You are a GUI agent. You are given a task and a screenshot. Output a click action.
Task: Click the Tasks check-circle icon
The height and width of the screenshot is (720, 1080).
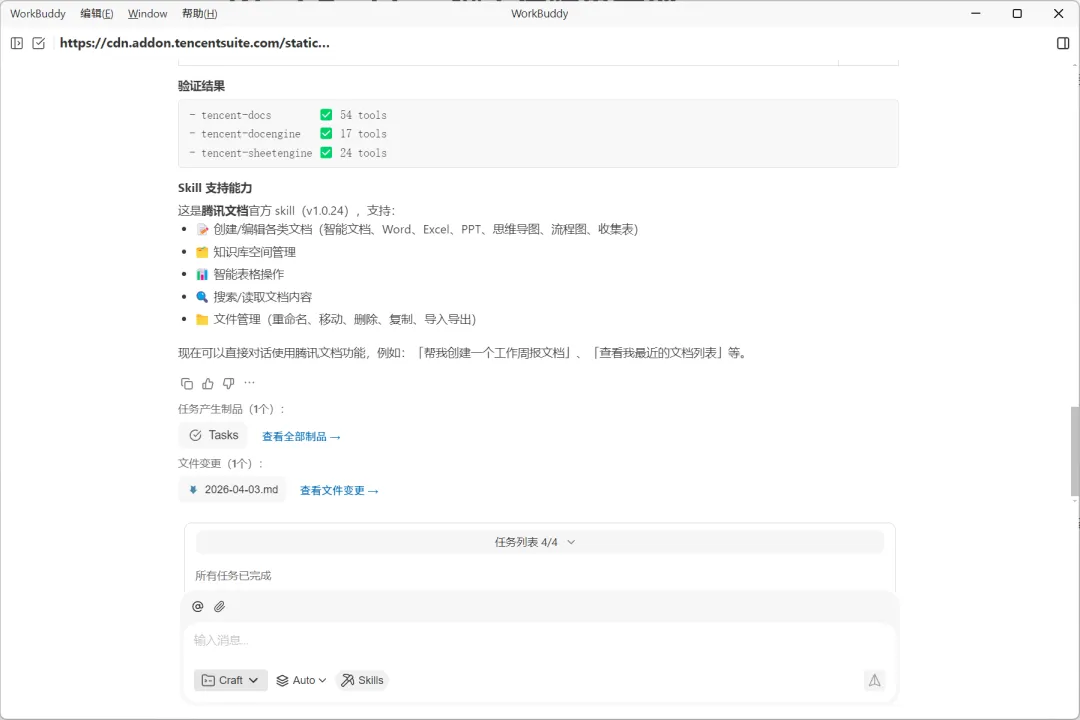click(196, 435)
